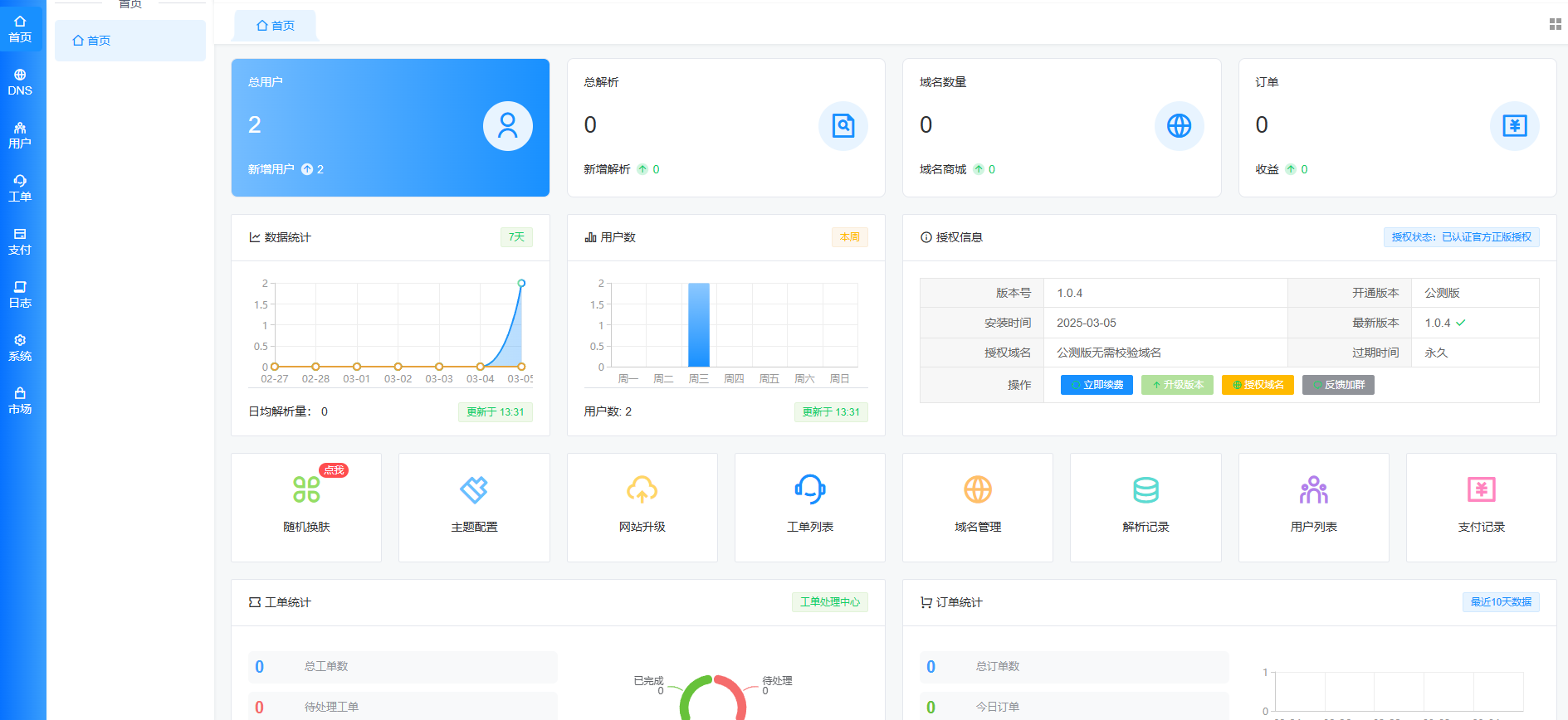Click 用户数: 2 summary text

[x=608, y=411]
